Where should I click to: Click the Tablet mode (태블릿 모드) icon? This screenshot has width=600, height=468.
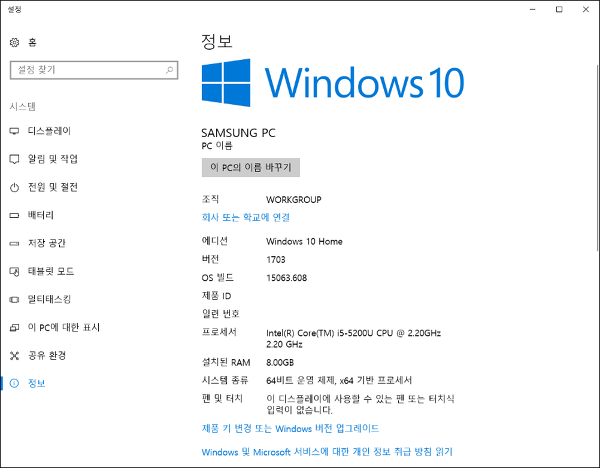(14, 272)
